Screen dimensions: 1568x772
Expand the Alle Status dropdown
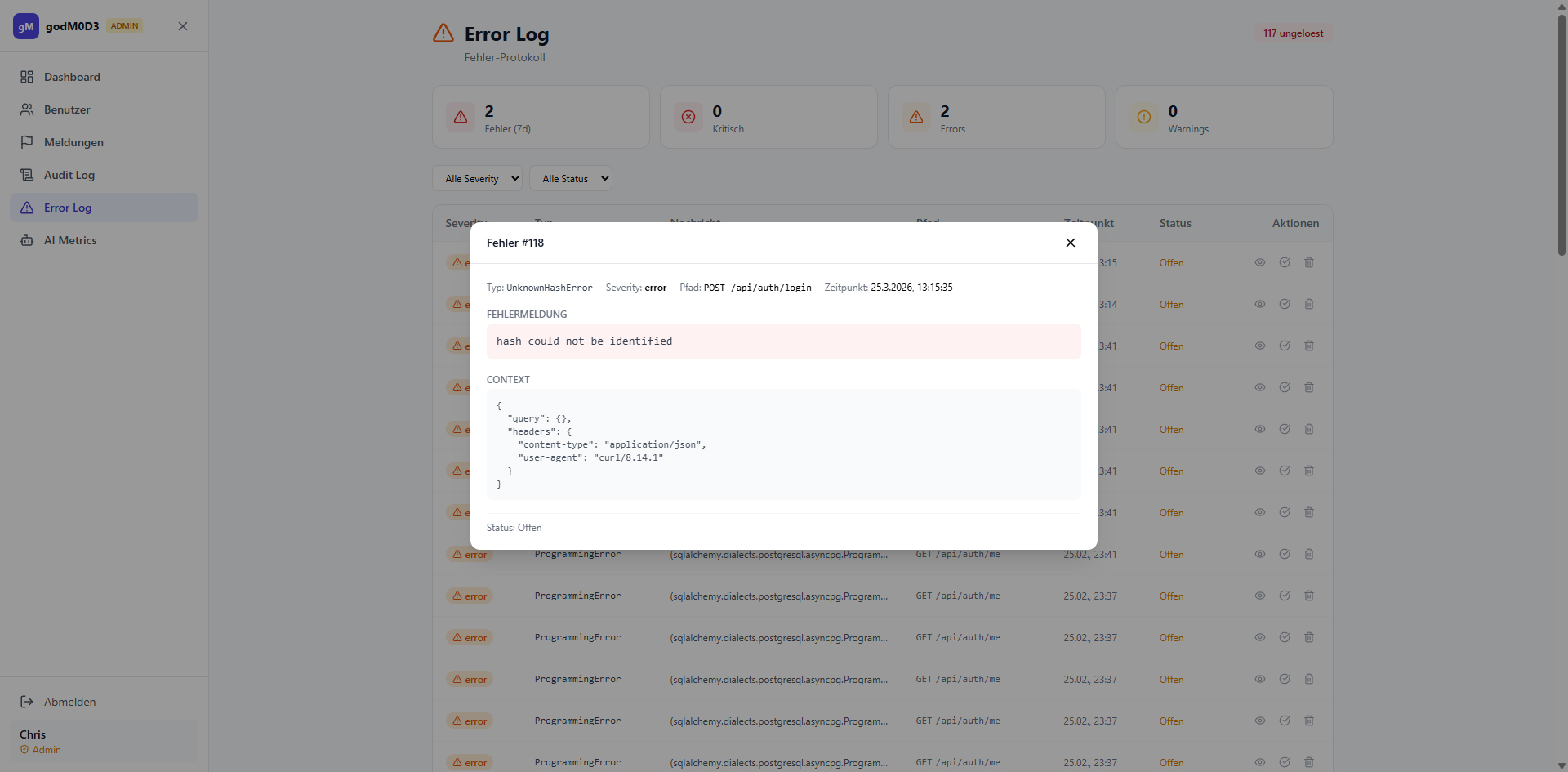pos(570,179)
